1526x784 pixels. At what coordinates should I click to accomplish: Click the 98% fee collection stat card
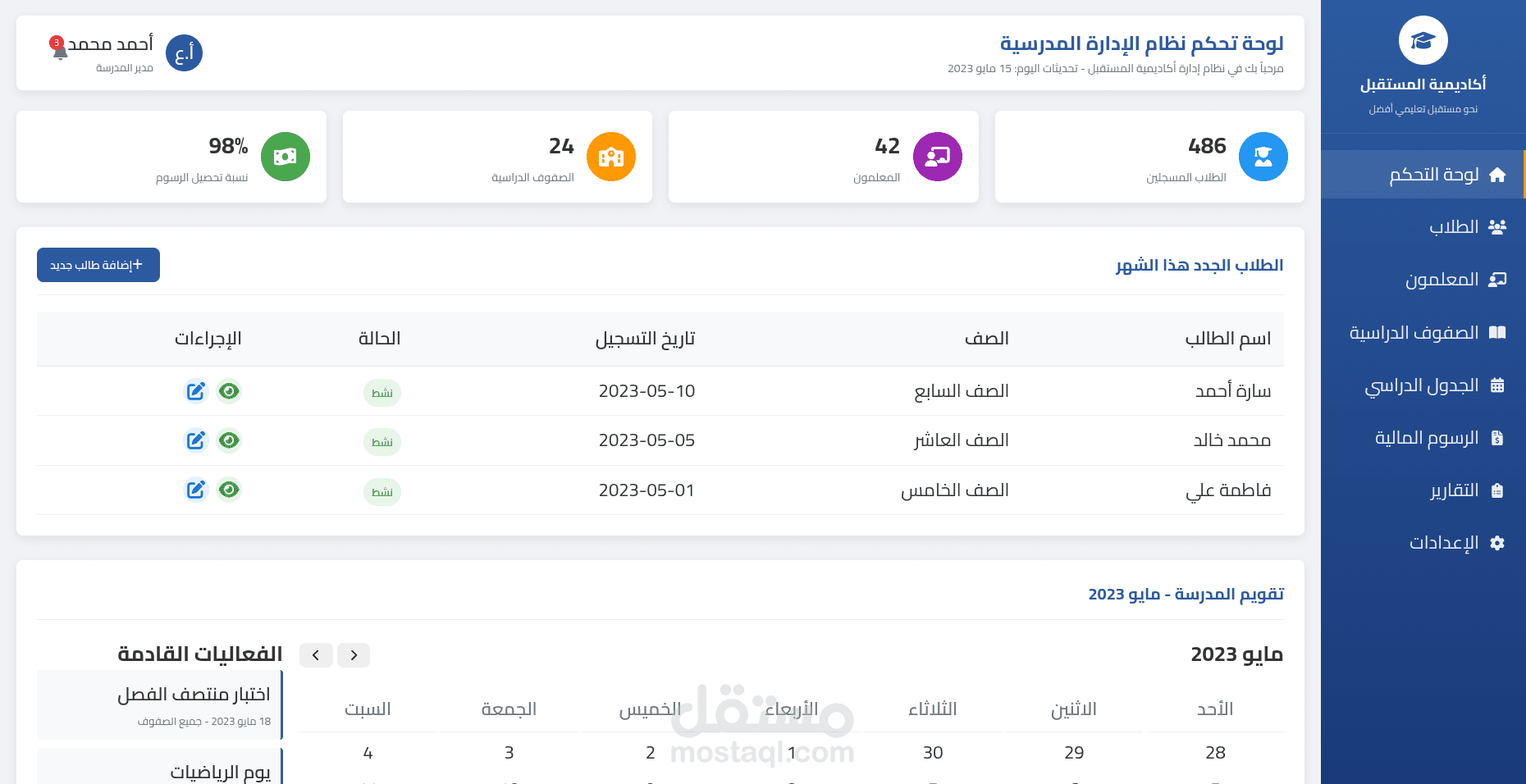pyautogui.click(x=171, y=157)
